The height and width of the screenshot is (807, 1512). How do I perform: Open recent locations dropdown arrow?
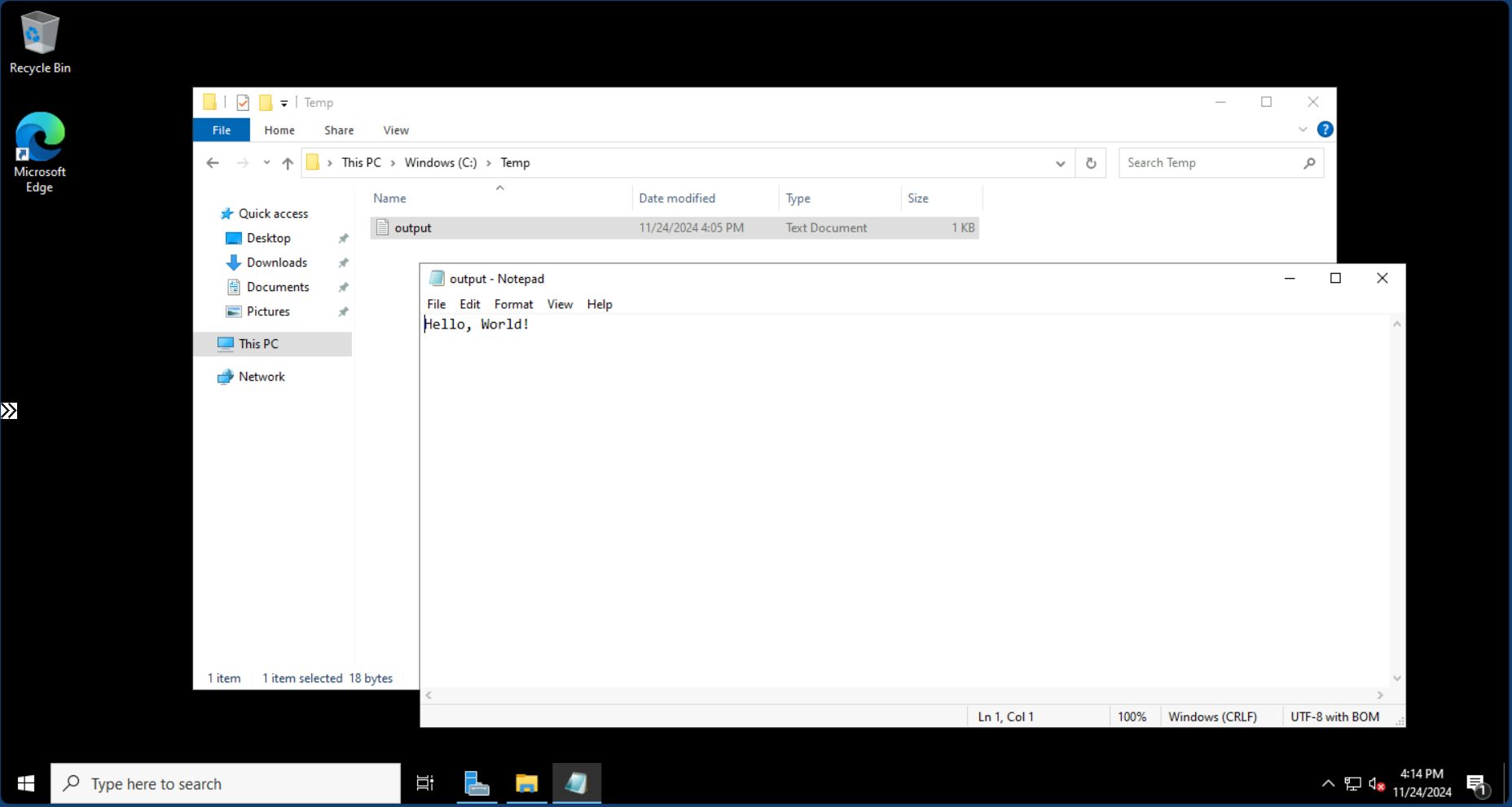tap(266, 163)
